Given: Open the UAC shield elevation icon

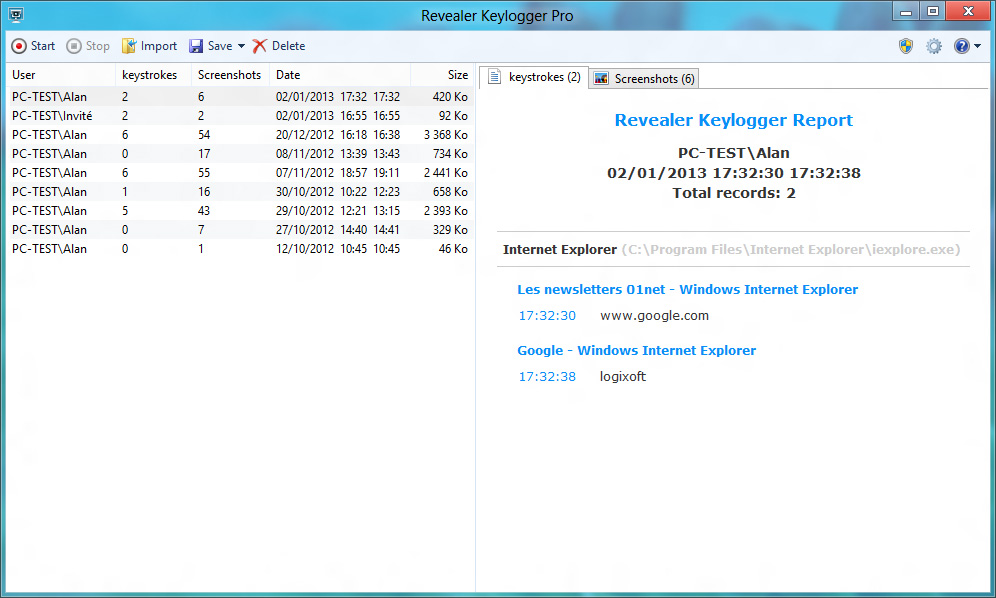Looking at the screenshot, I should click(905, 46).
